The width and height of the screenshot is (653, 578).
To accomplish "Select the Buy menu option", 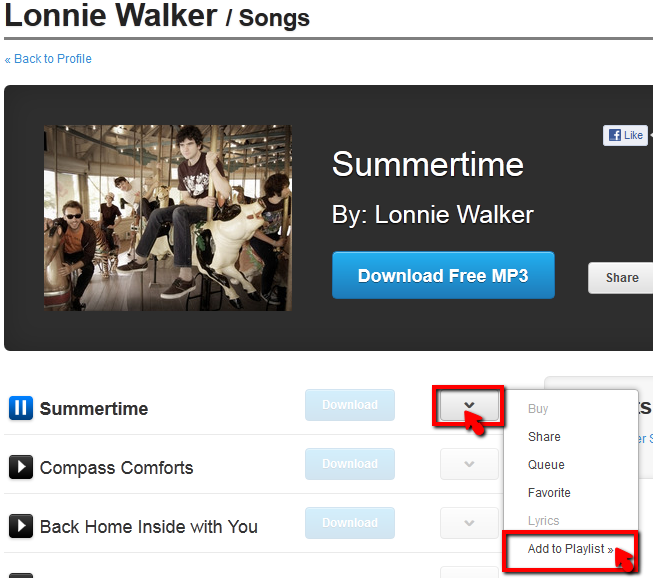I will [538, 409].
